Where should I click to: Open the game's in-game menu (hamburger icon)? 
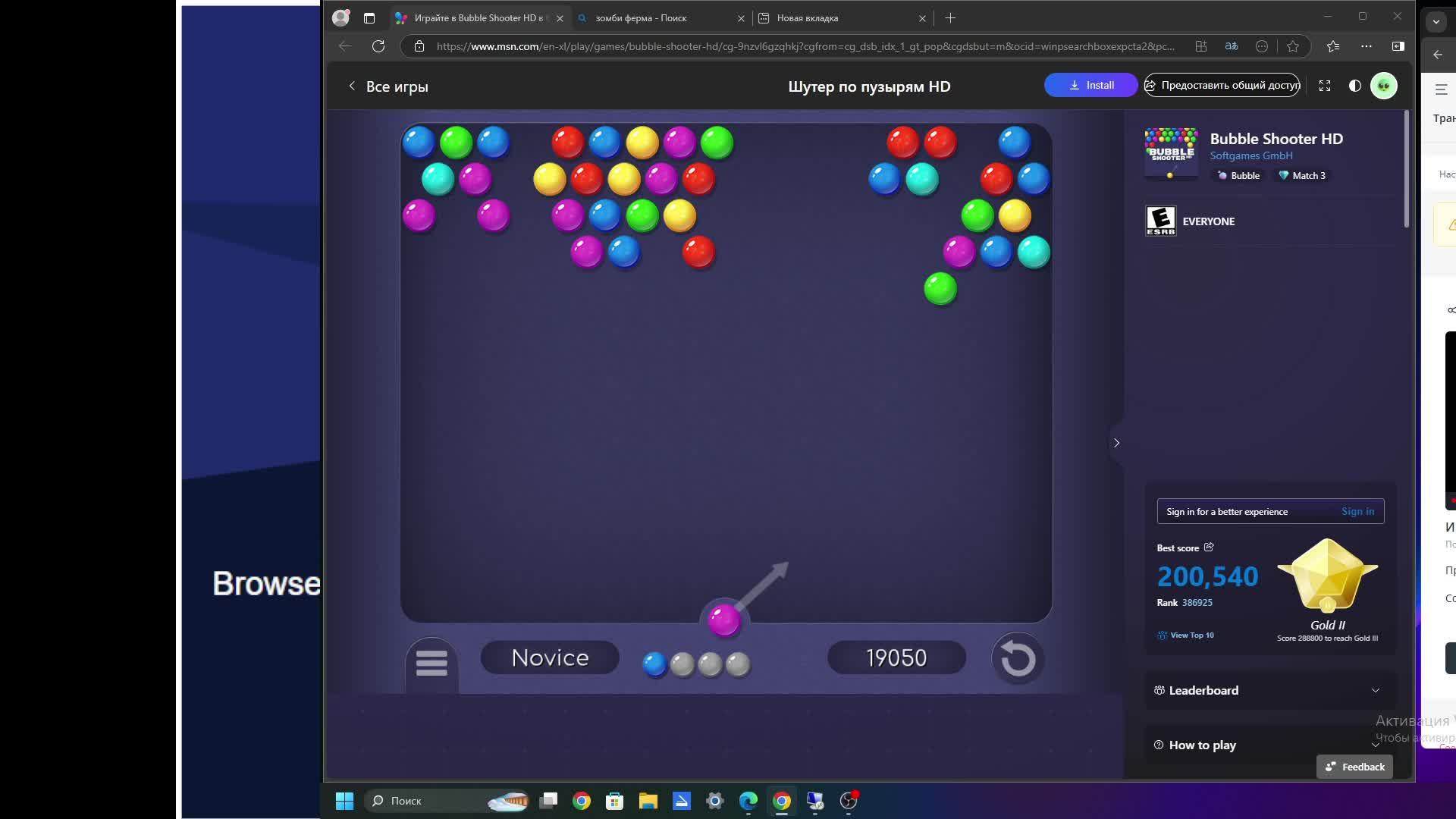point(431,663)
